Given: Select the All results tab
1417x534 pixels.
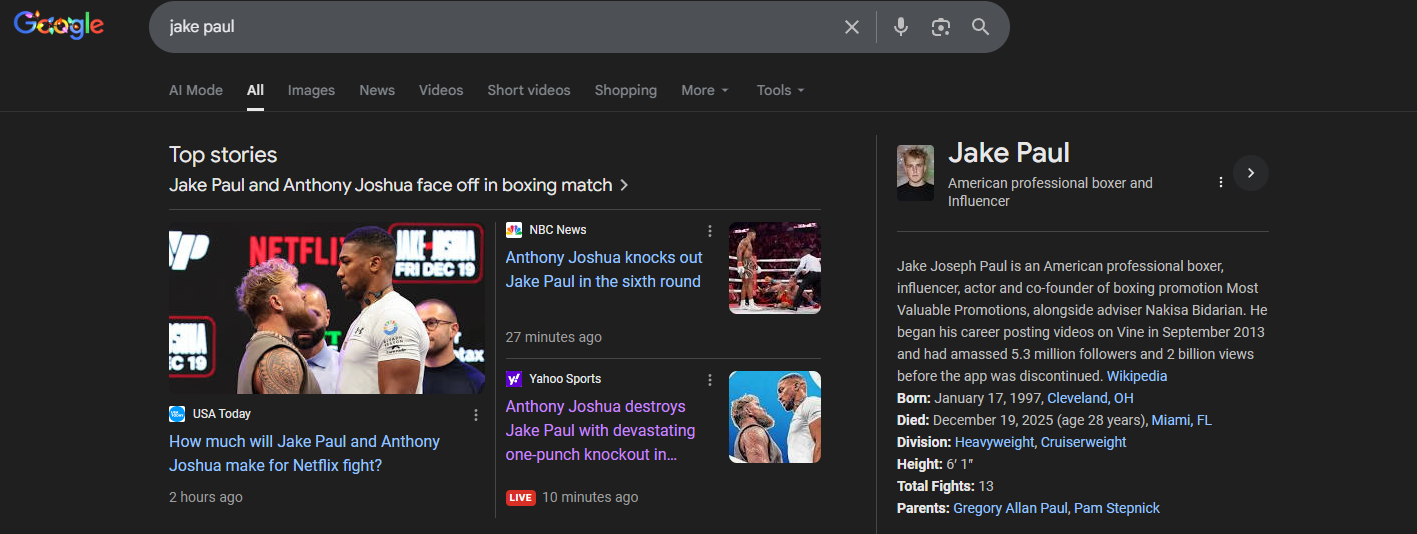Looking at the screenshot, I should [x=255, y=90].
